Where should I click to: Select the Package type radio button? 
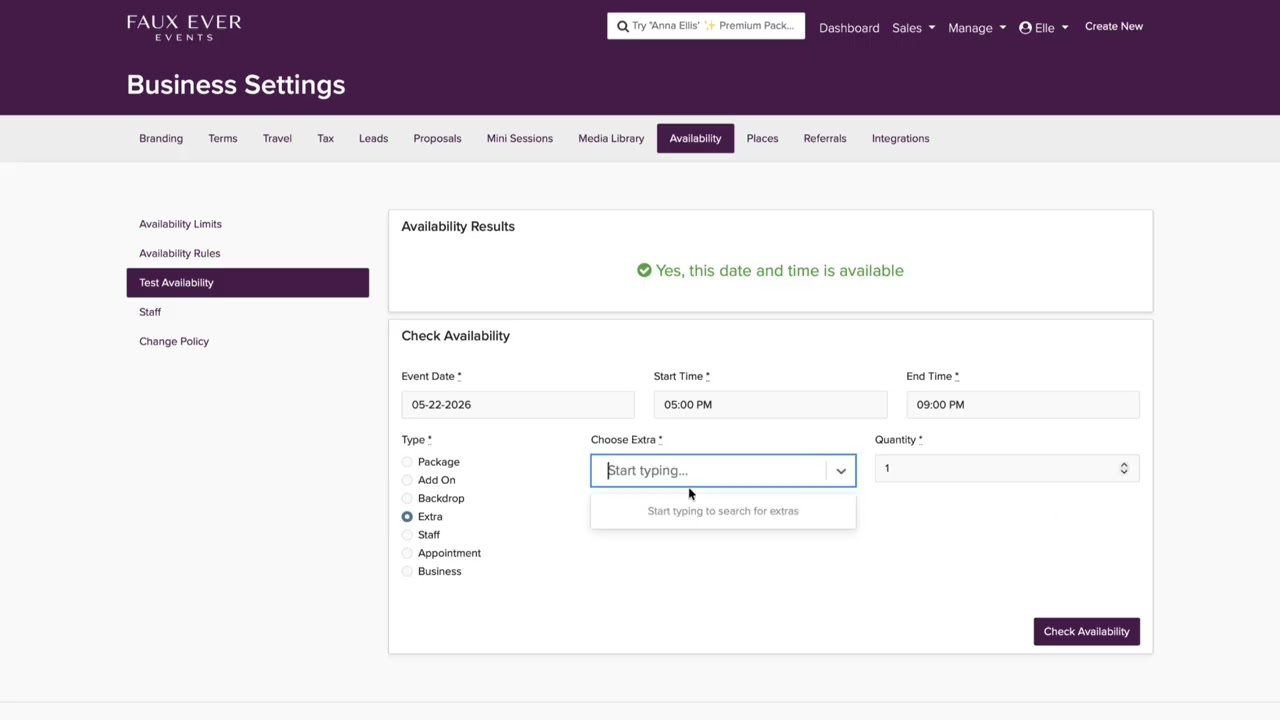click(x=407, y=462)
